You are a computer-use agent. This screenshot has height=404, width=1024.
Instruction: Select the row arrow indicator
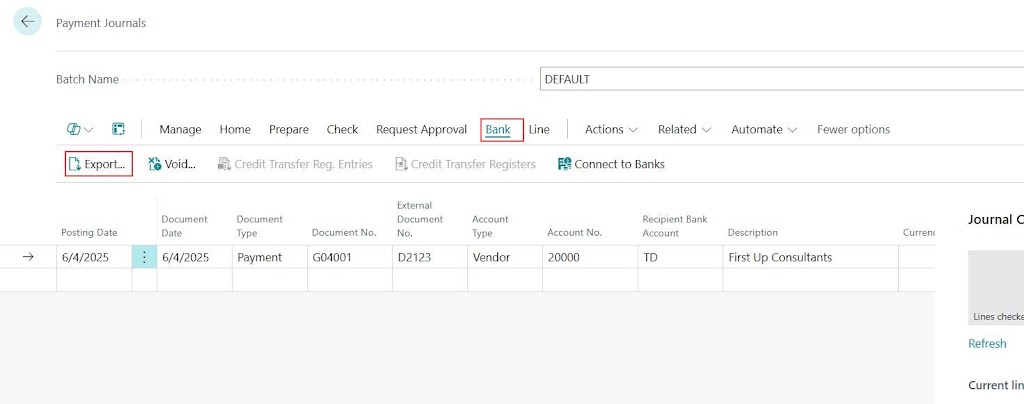(28, 257)
